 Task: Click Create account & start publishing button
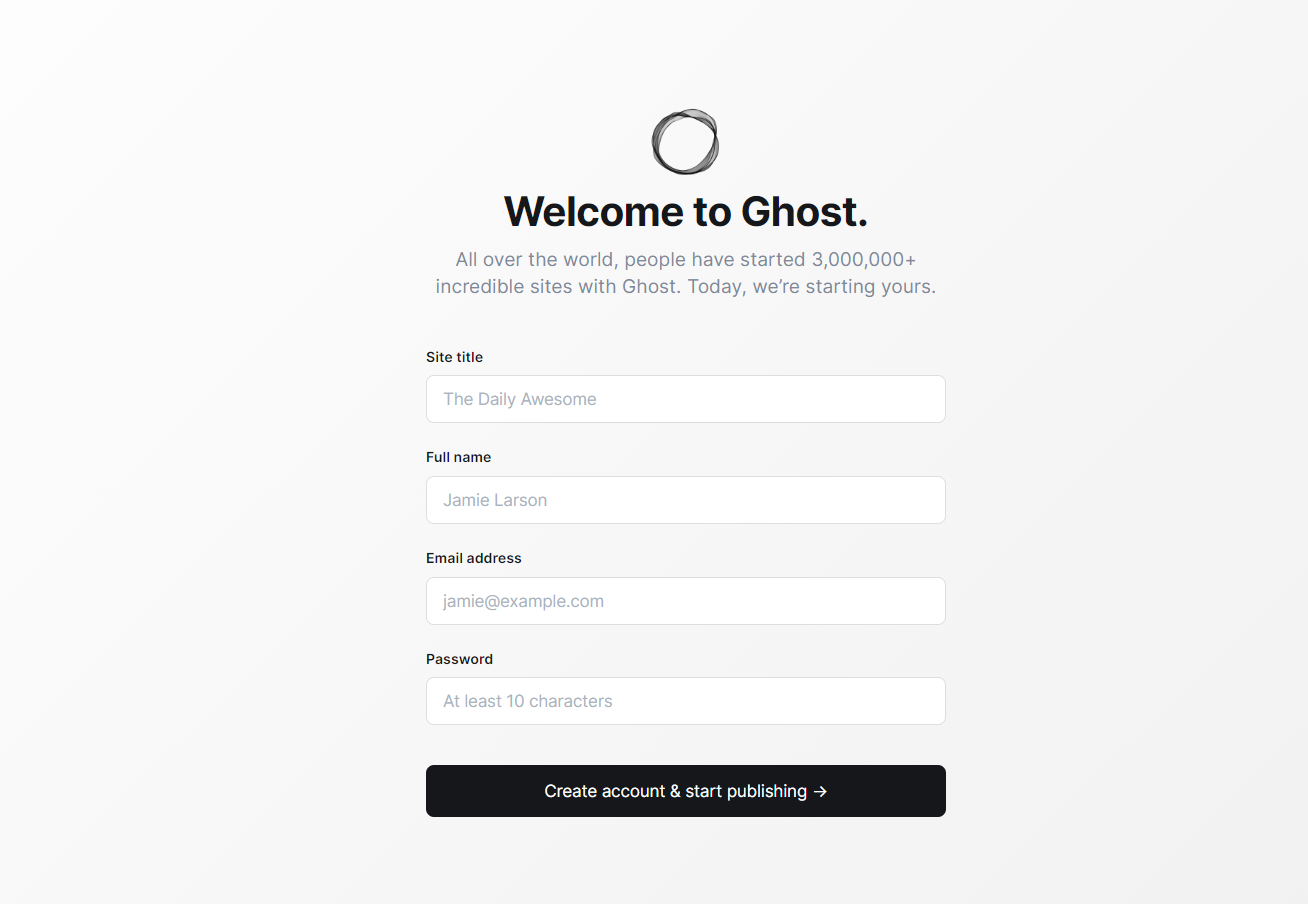(x=686, y=791)
